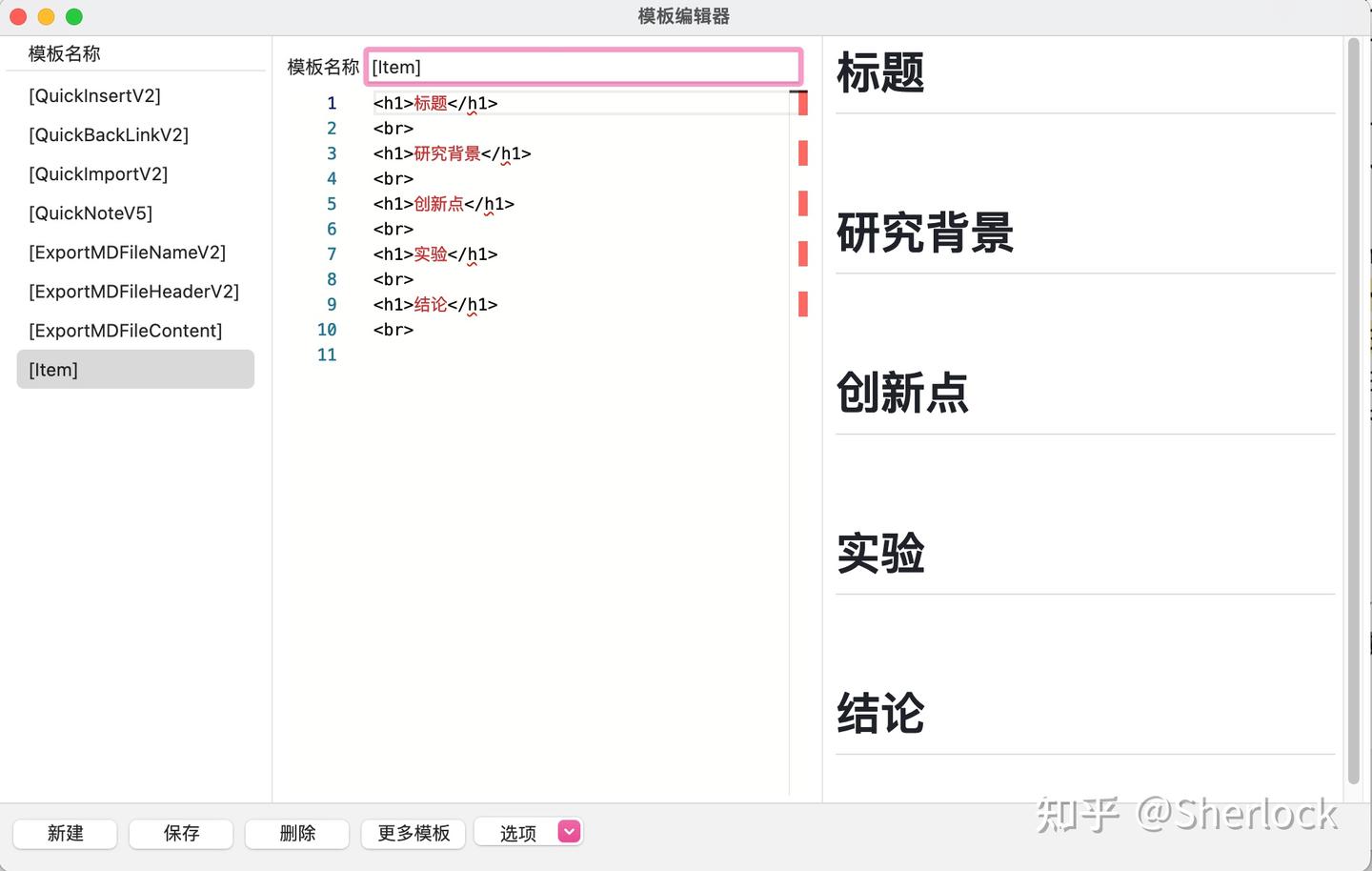Open 更多模板
Viewport: 1372px width, 871px height.
(414, 834)
